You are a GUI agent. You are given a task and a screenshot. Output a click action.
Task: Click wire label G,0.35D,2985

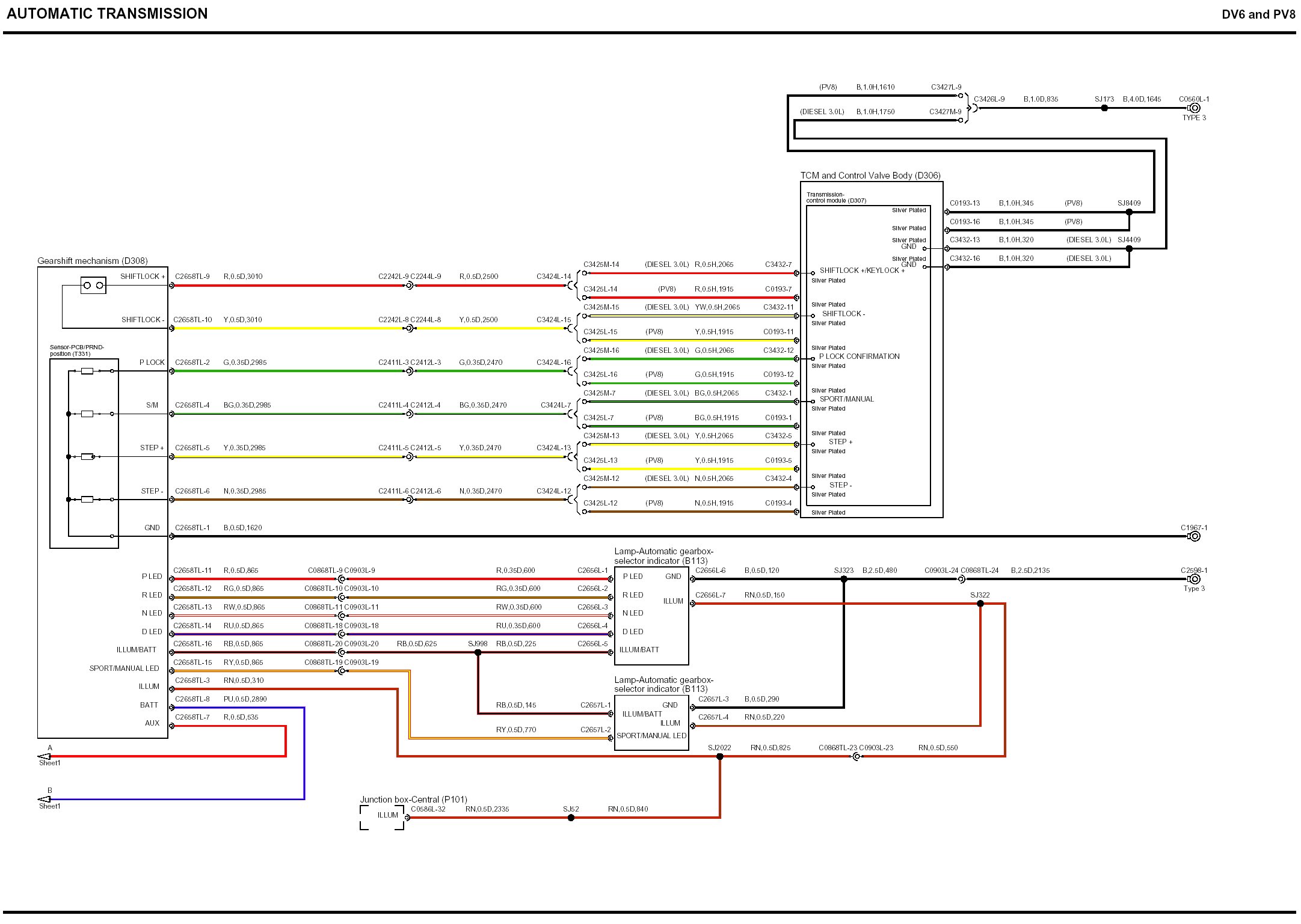(245, 363)
